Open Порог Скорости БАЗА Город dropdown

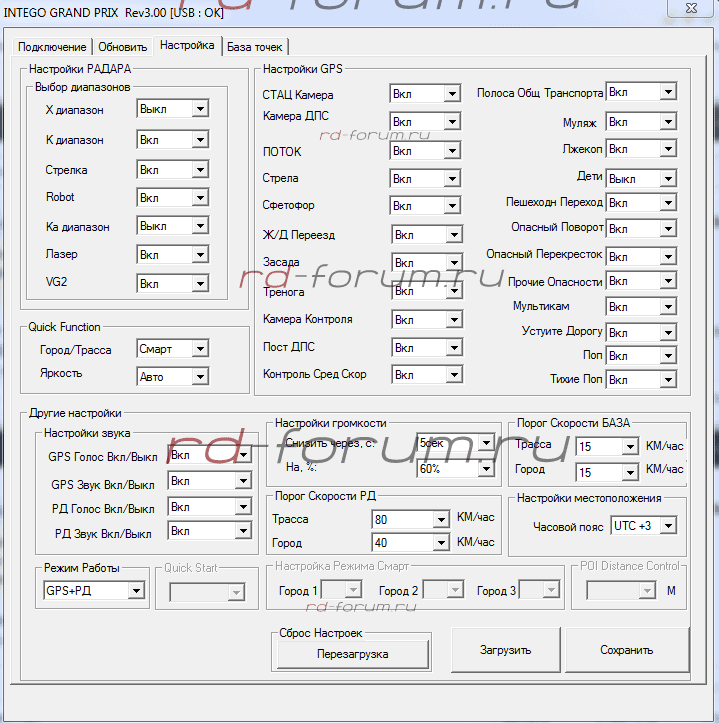(607, 472)
